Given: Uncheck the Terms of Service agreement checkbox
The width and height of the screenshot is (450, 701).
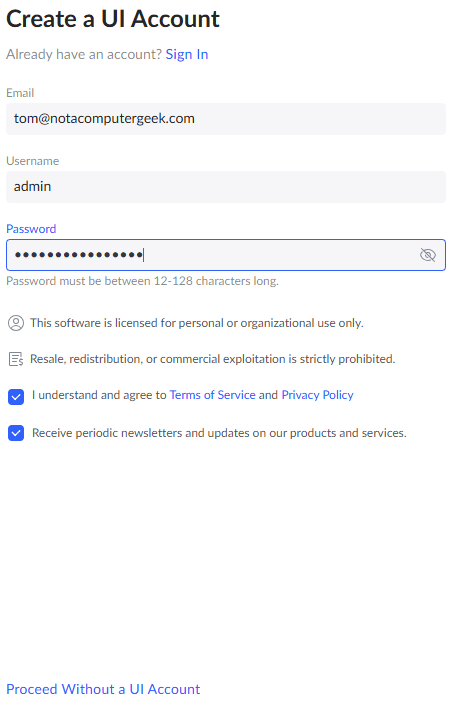Looking at the screenshot, I should (x=16, y=397).
